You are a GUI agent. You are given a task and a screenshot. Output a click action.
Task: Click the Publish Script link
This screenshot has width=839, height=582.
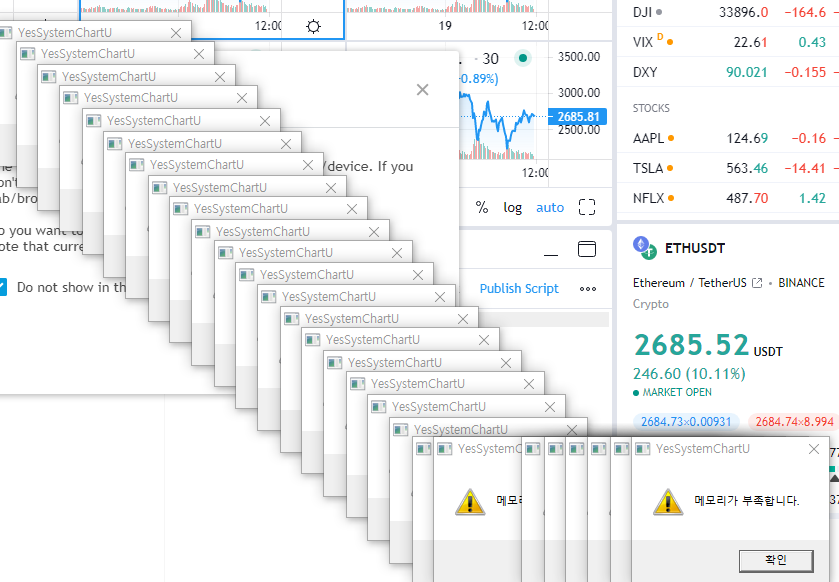(x=519, y=288)
